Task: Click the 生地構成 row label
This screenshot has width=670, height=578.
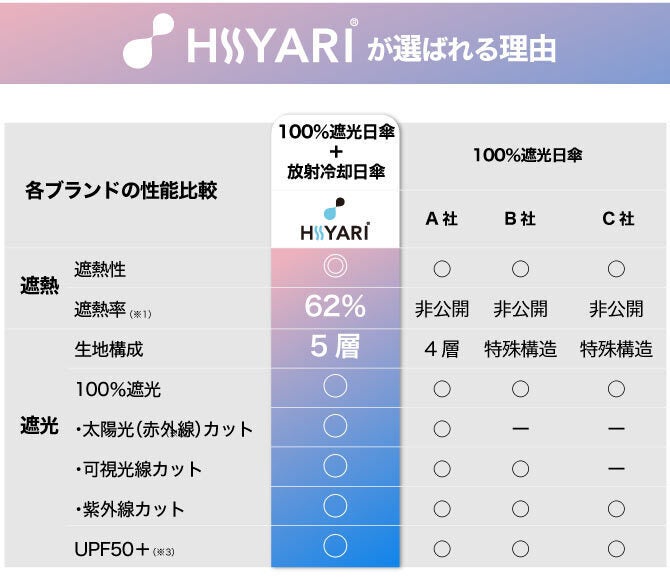Action: 109,349
